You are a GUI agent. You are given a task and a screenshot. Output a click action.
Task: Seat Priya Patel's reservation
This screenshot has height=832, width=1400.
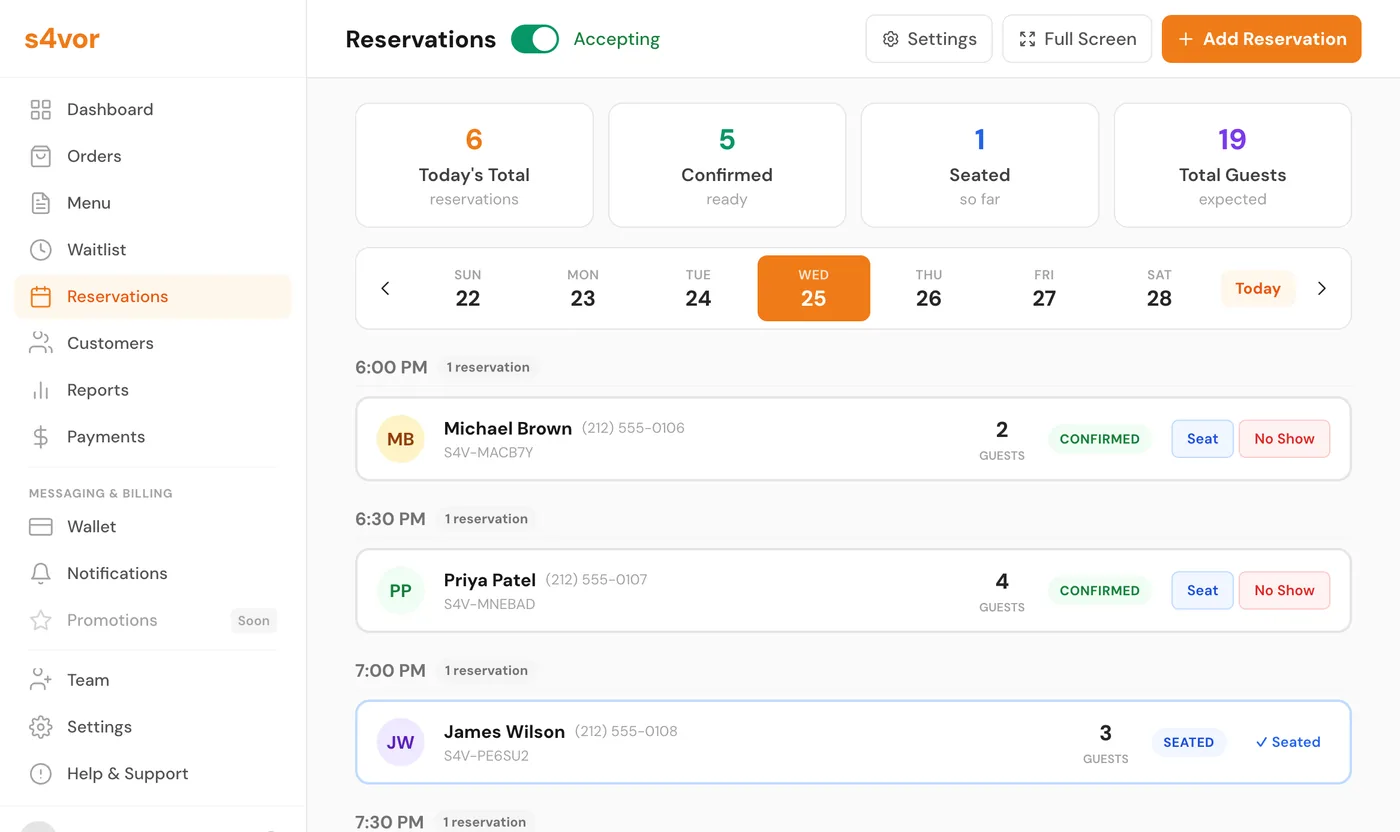1202,590
